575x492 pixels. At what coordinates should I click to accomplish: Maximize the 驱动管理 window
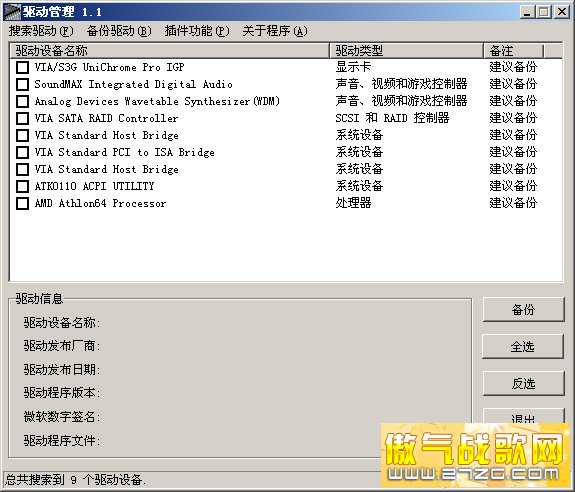click(x=544, y=12)
